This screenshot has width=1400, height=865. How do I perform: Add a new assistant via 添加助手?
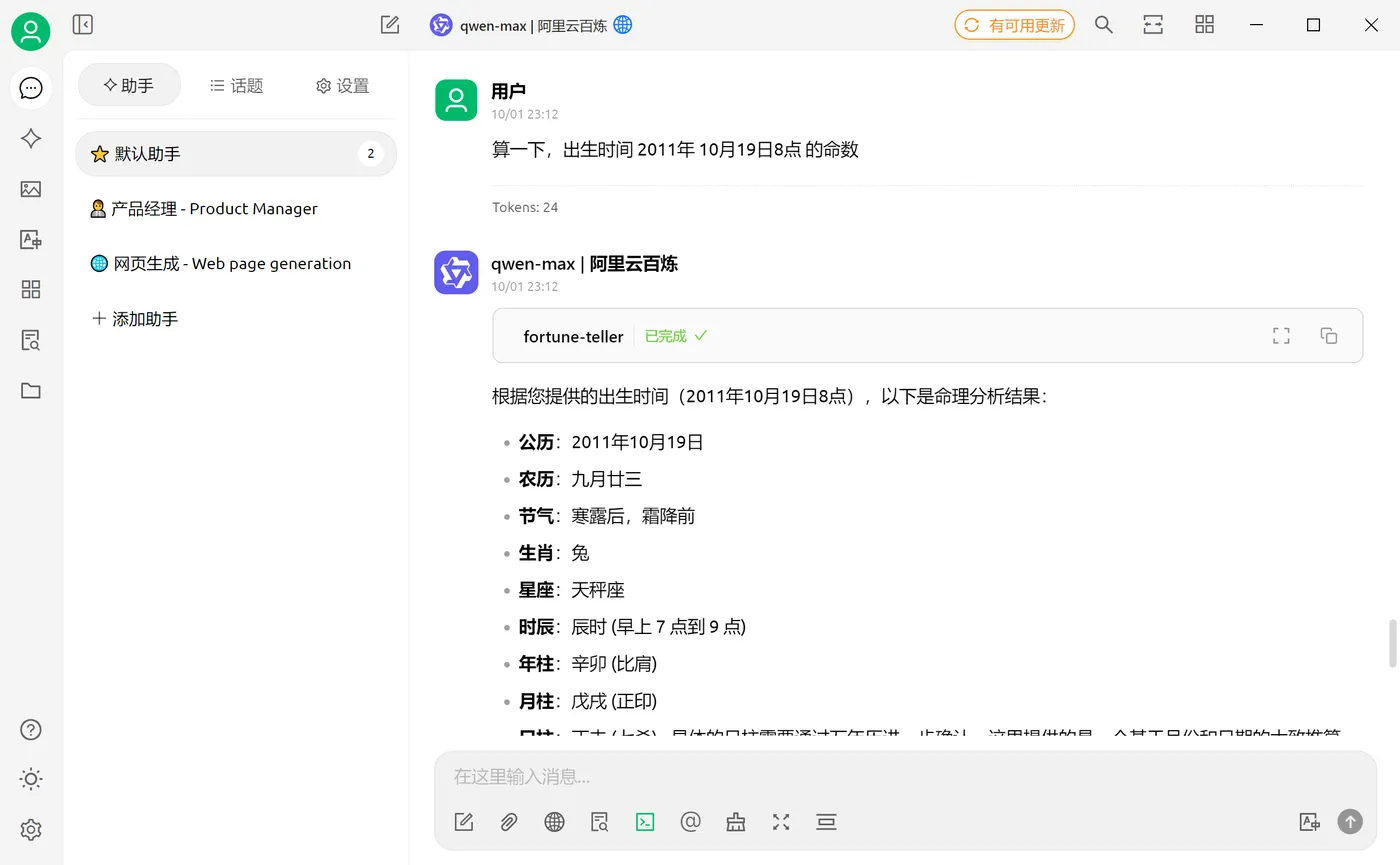click(134, 318)
